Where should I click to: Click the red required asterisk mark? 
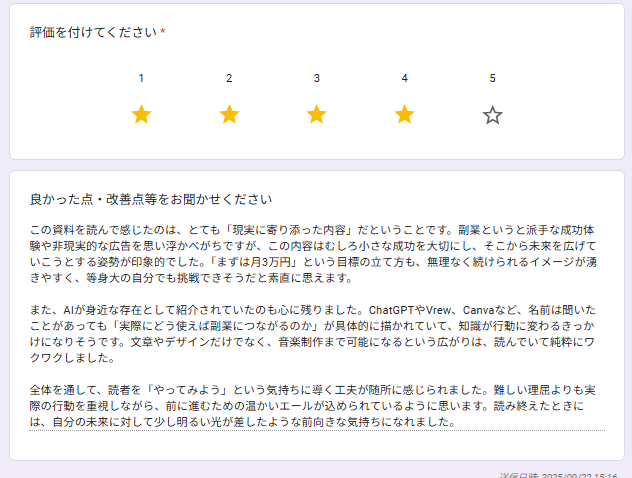pos(163,33)
